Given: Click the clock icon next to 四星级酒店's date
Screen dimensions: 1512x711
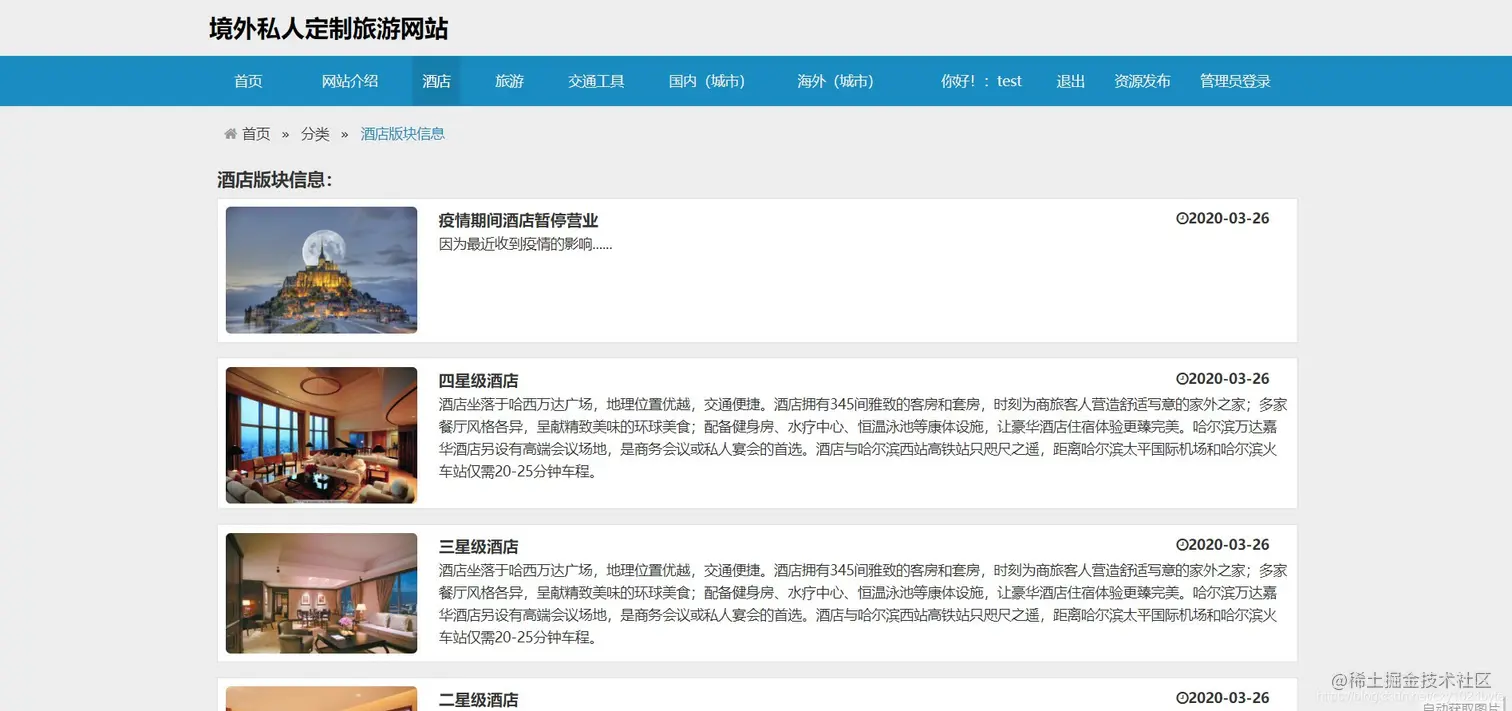Looking at the screenshot, I should (x=1182, y=378).
